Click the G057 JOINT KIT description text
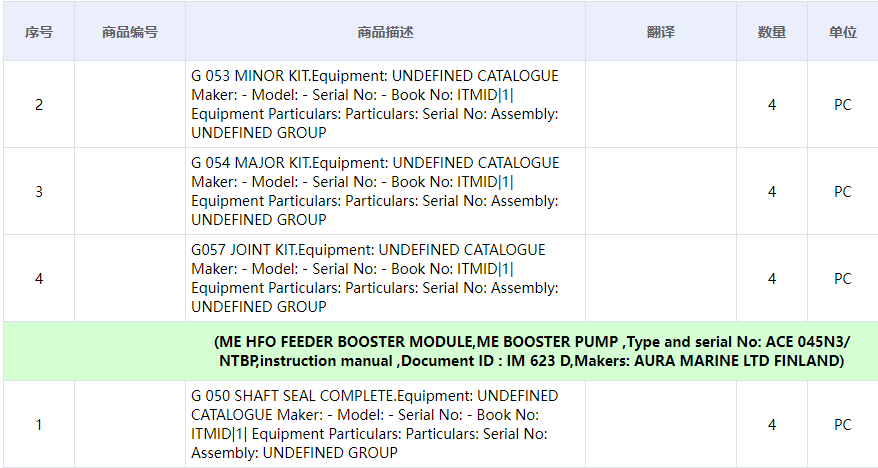The height and width of the screenshot is (468, 878). pyautogui.click(x=375, y=278)
